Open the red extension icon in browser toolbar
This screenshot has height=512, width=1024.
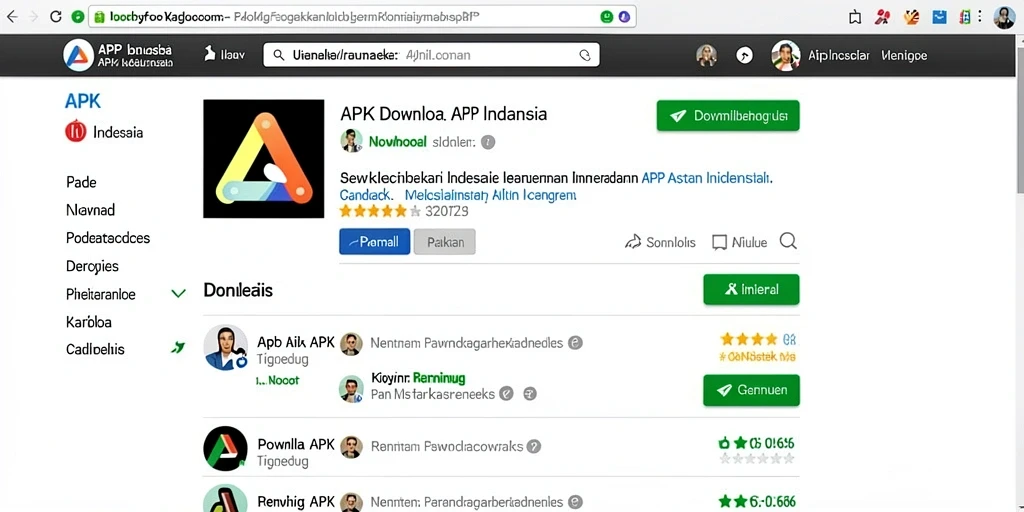point(882,17)
